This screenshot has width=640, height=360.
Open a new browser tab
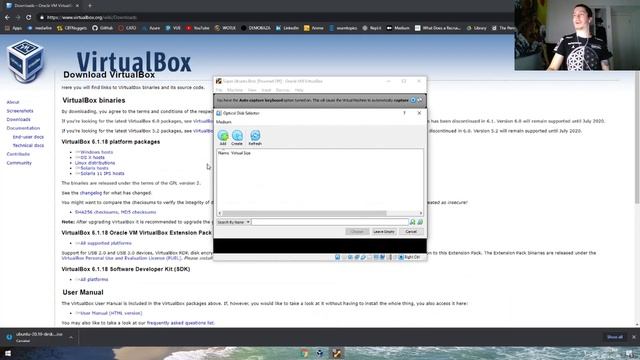pyautogui.click(x=90, y=6)
